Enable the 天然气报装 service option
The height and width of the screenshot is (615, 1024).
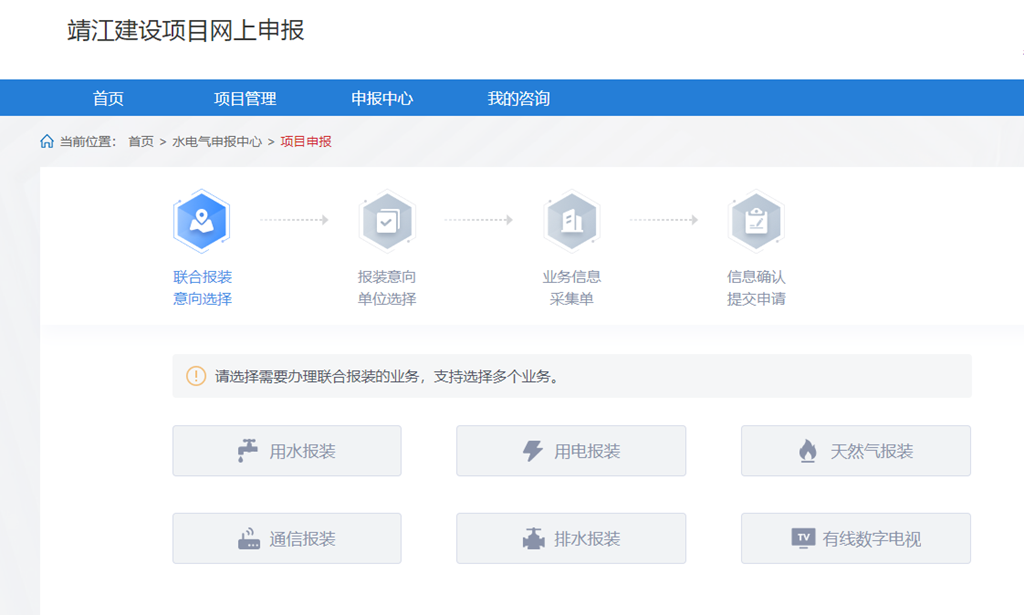[x=856, y=451]
